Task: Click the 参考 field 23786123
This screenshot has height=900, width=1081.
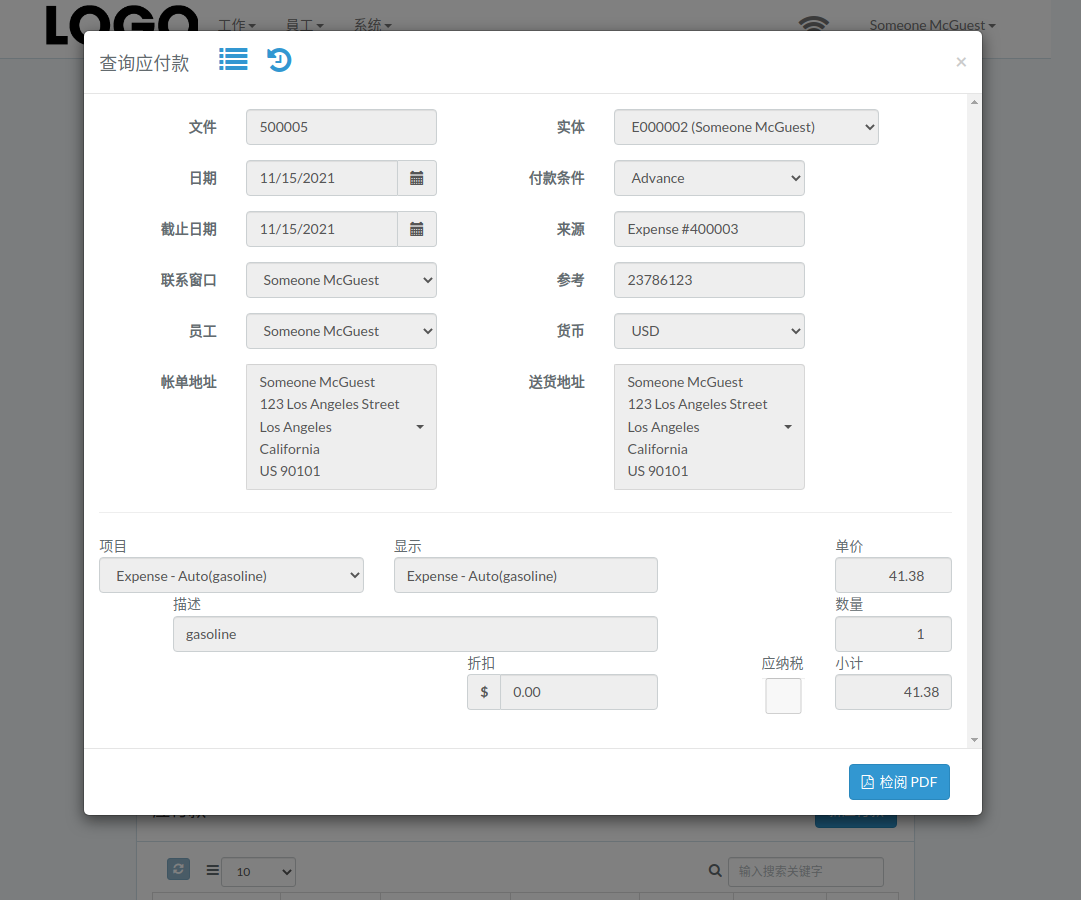Action: click(709, 280)
